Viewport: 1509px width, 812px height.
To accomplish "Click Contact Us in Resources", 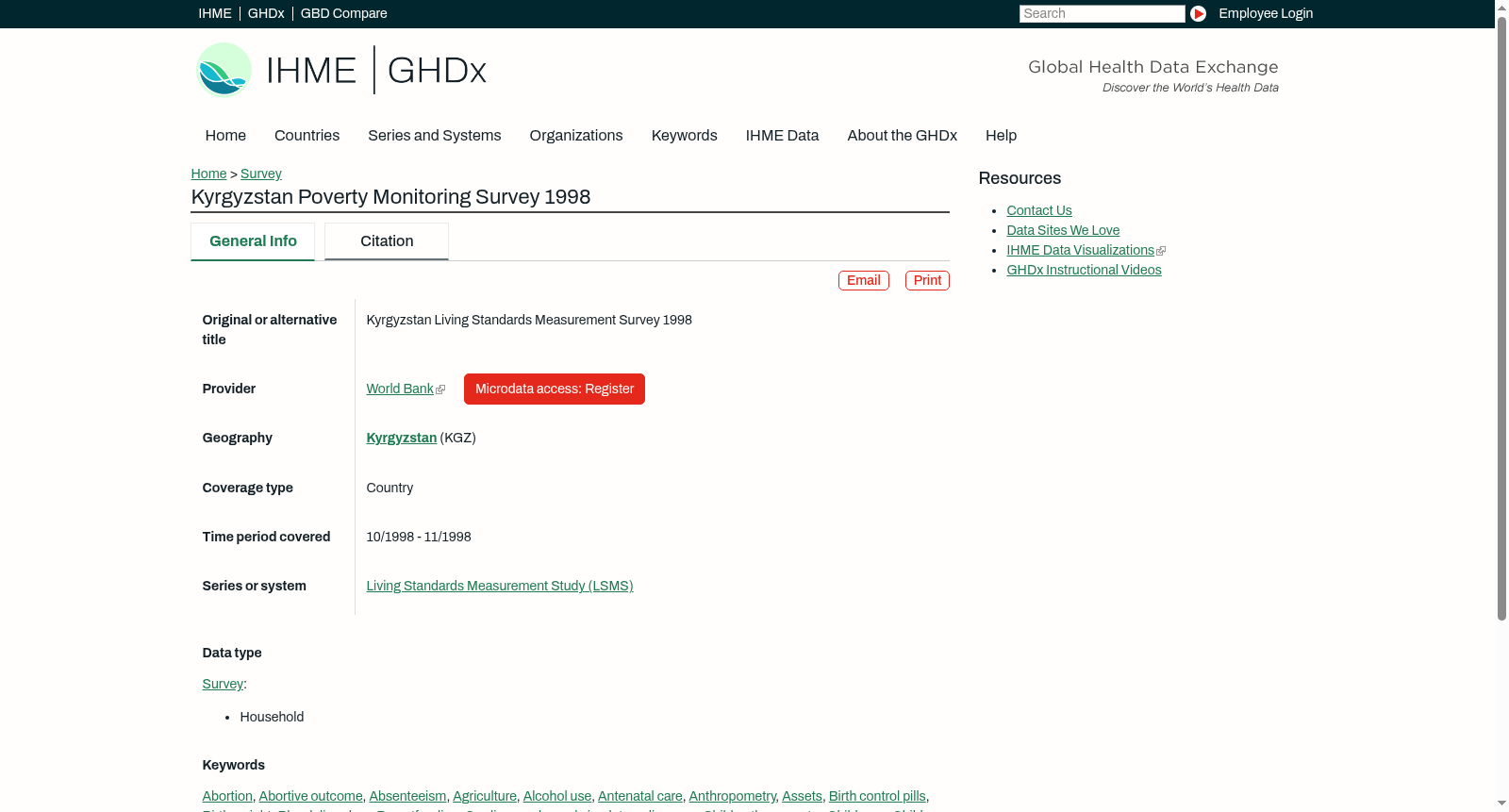I will [x=1039, y=210].
